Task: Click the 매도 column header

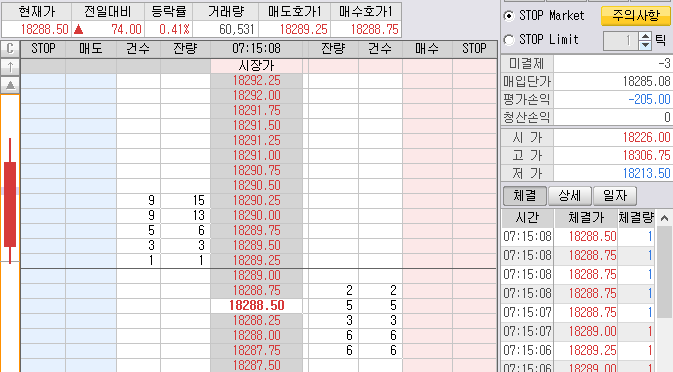Action: coord(91,49)
